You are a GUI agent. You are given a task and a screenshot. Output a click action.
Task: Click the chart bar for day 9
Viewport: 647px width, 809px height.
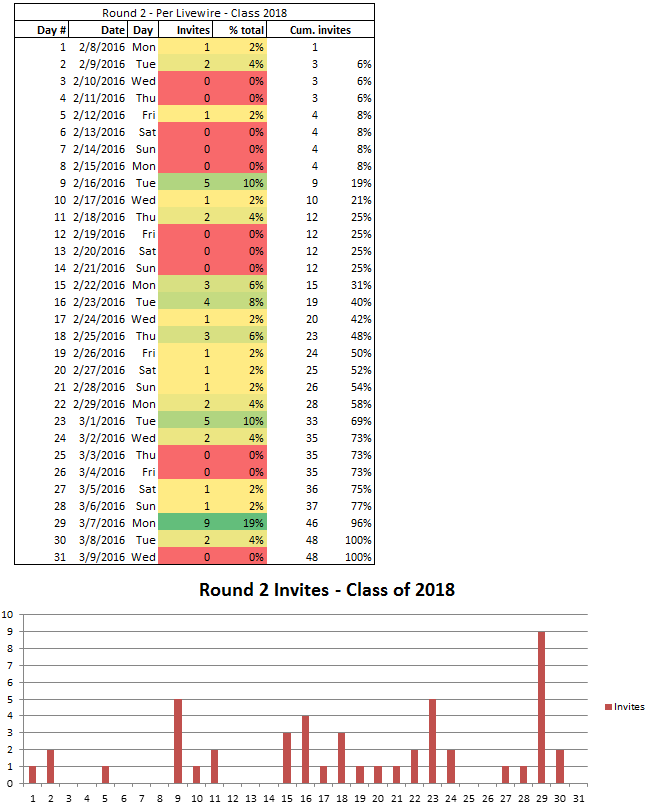point(178,740)
